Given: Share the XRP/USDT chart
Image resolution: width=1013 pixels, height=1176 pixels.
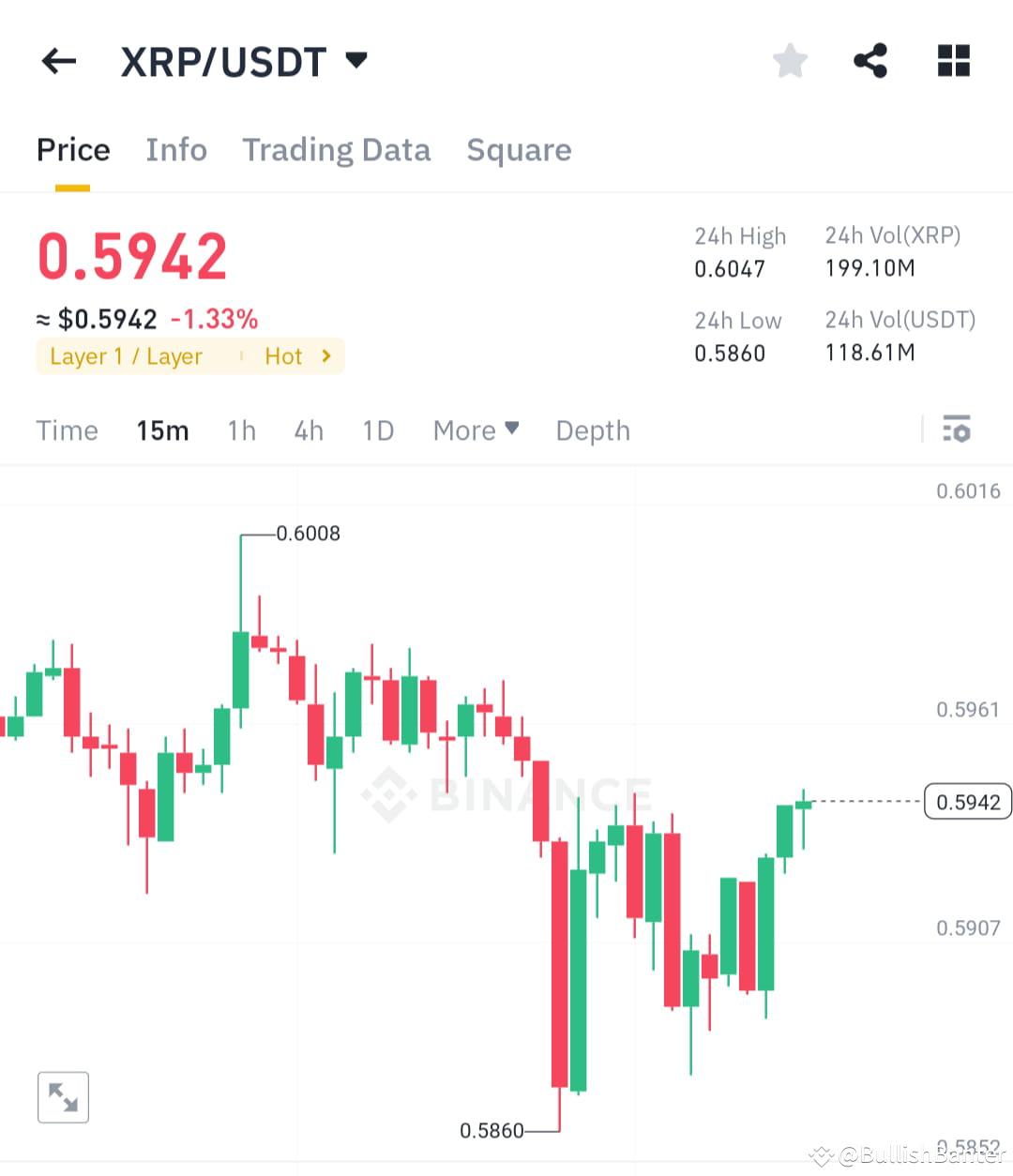Looking at the screenshot, I should 870,60.
